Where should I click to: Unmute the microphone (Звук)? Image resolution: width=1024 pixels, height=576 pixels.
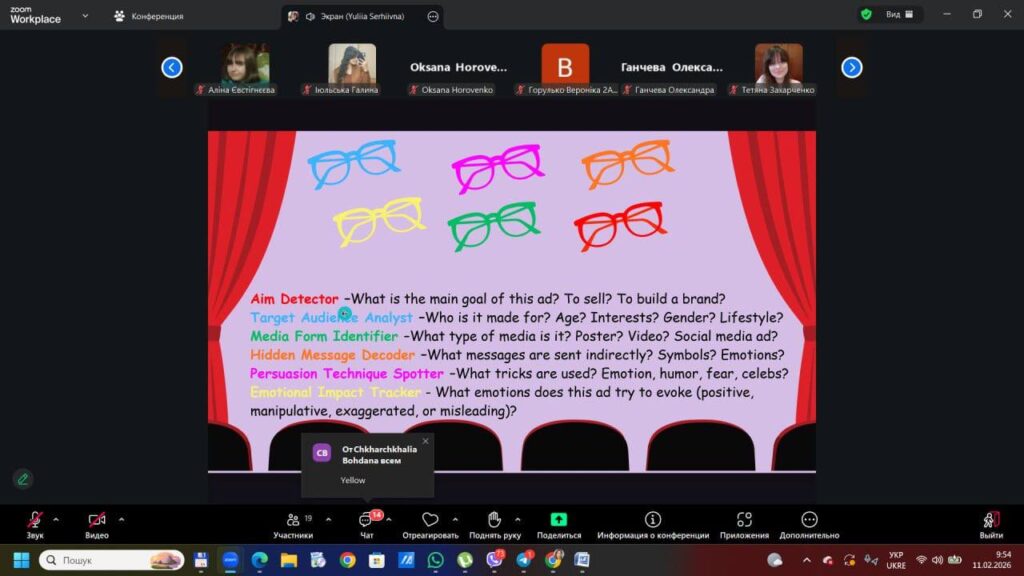point(35,520)
